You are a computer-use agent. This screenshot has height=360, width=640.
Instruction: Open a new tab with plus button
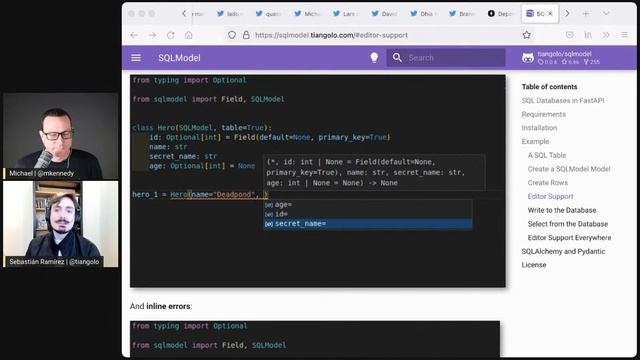click(x=586, y=13)
